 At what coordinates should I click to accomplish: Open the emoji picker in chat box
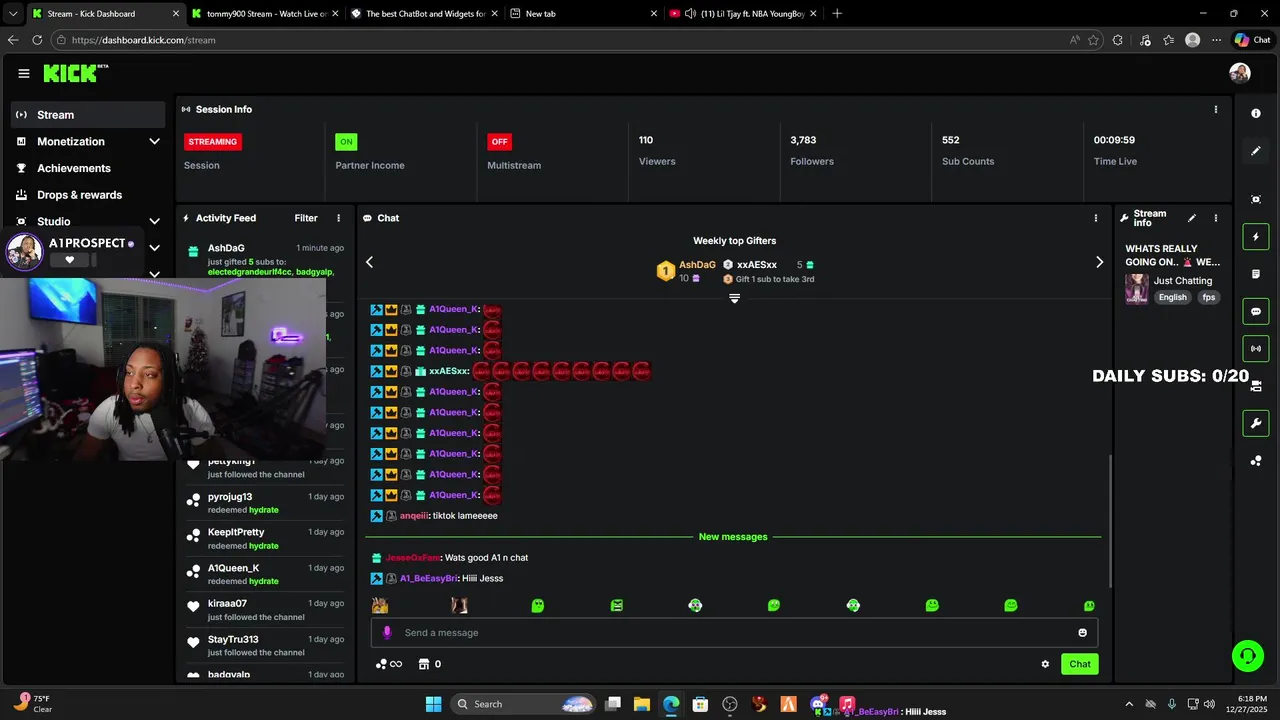click(x=1082, y=632)
